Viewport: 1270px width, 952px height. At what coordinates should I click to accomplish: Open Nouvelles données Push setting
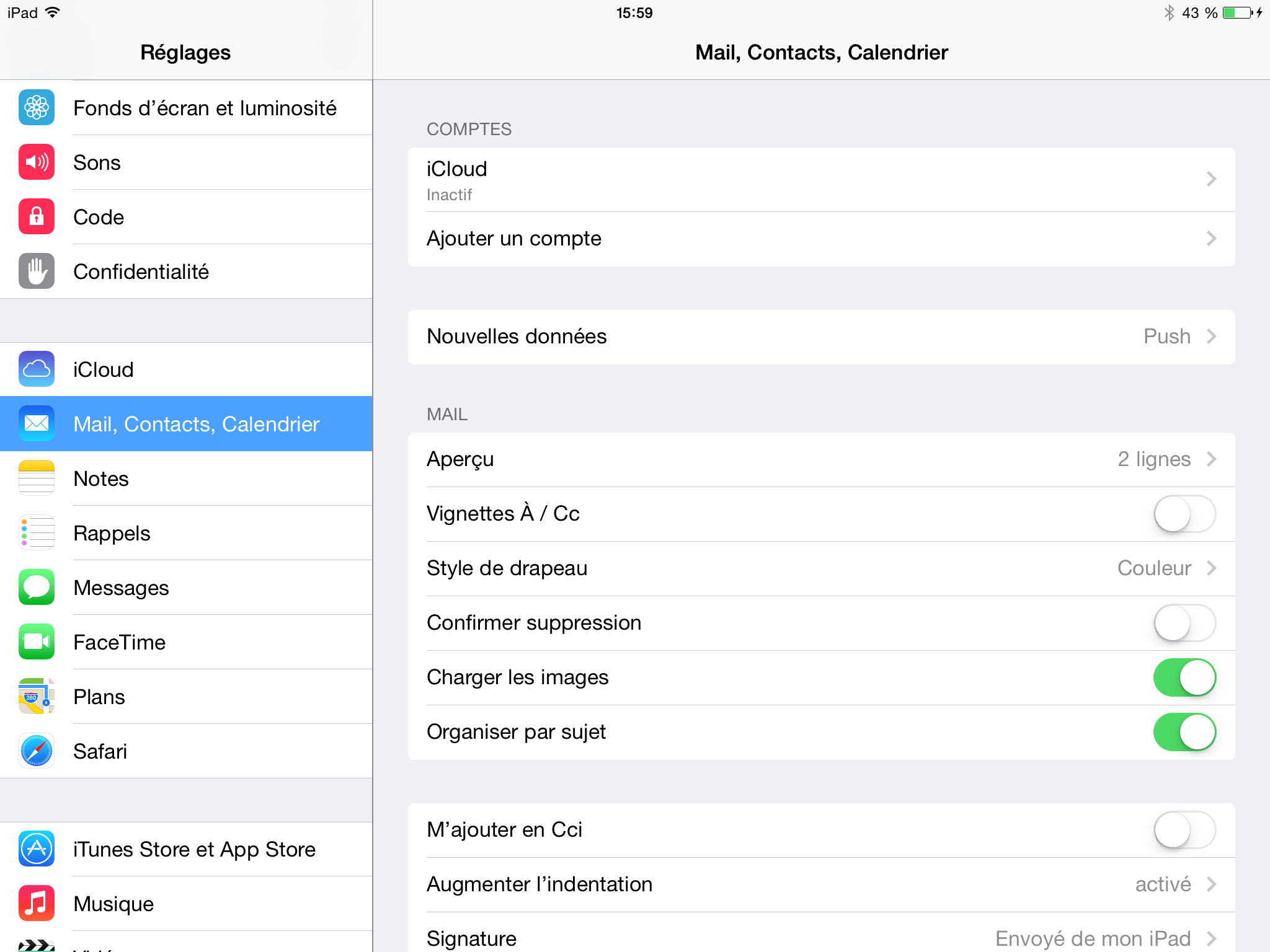tap(821, 337)
